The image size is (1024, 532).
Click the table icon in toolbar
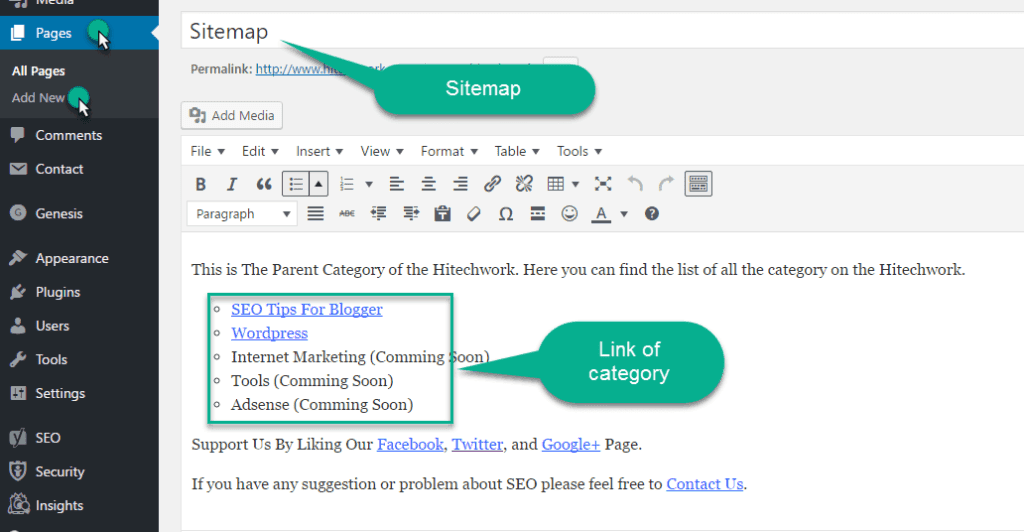[556, 184]
